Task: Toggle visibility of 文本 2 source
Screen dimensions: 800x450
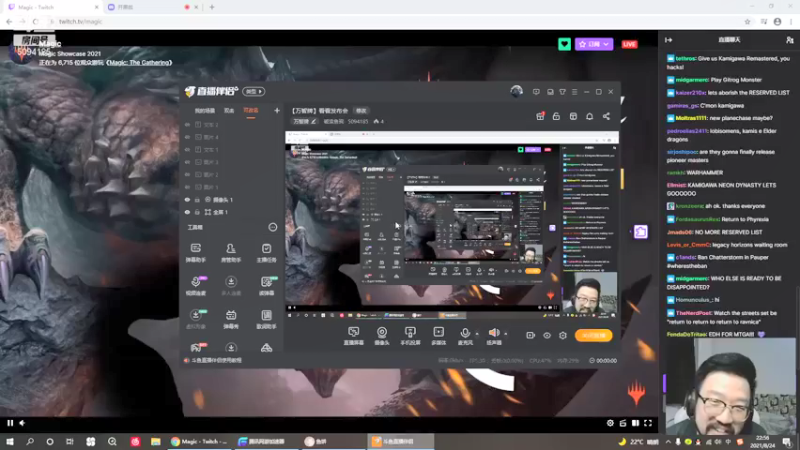Action: point(187,124)
